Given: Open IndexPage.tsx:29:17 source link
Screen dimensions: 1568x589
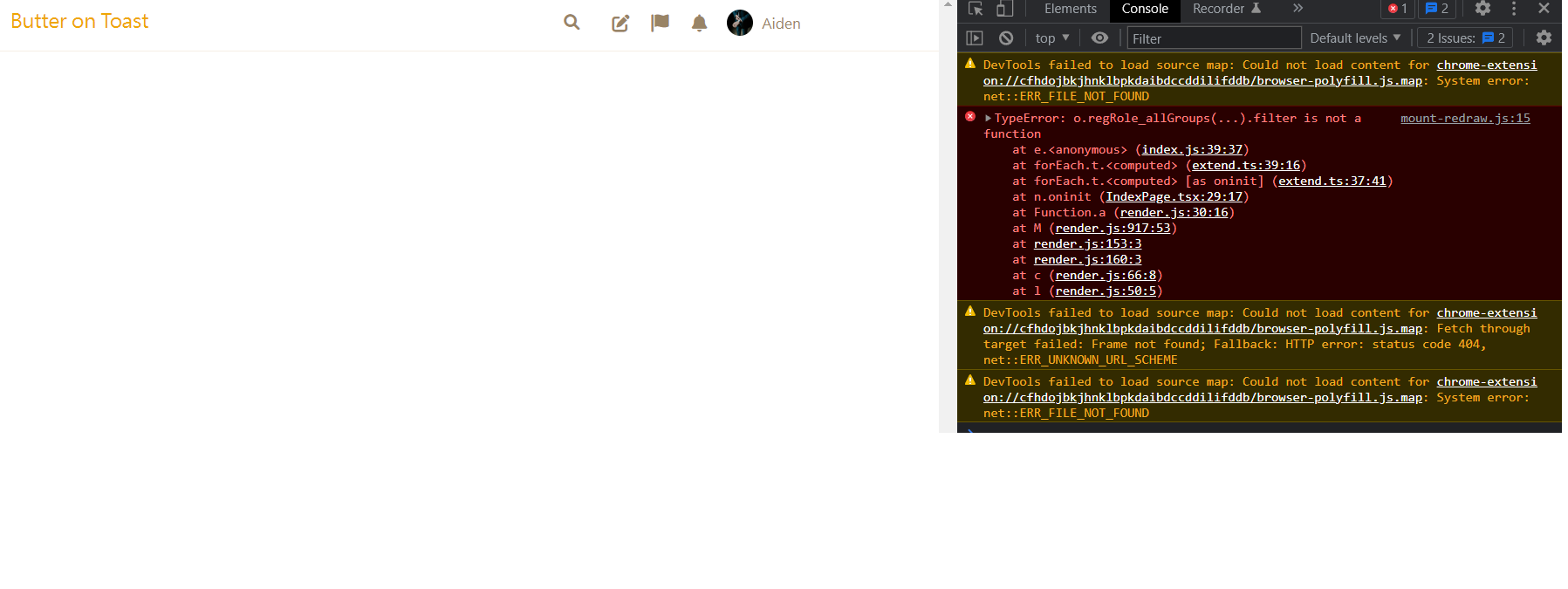Looking at the screenshot, I should coord(1174,197).
